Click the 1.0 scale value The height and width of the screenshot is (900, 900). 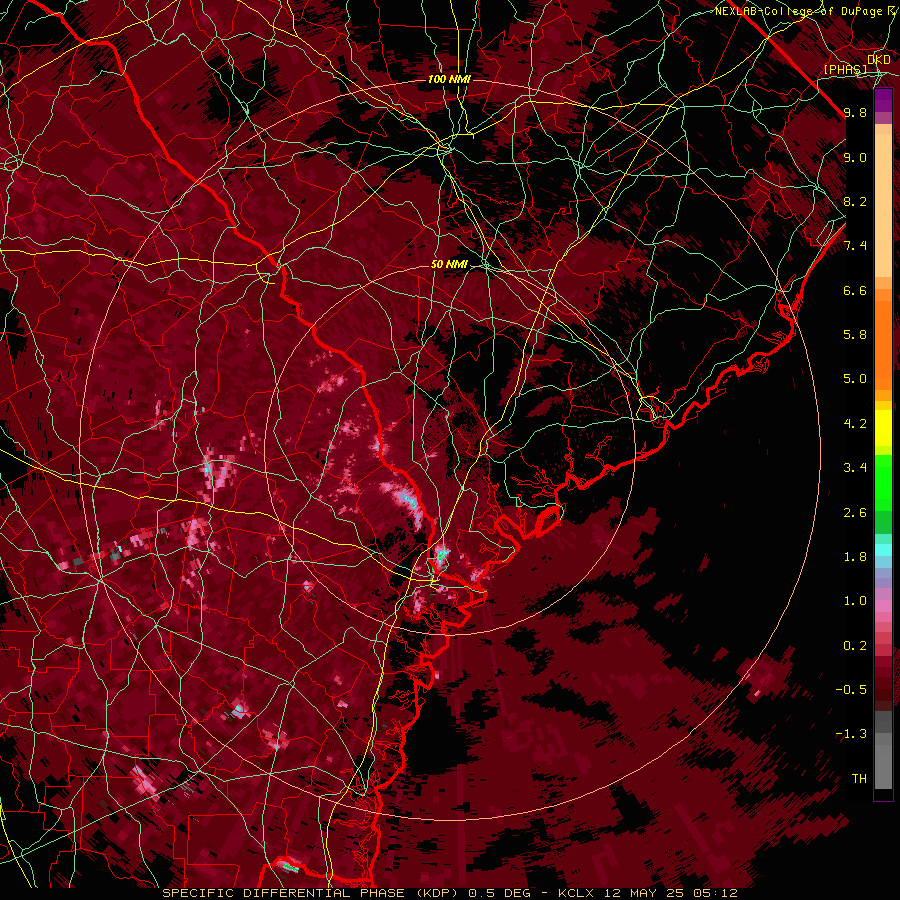(855, 601)
